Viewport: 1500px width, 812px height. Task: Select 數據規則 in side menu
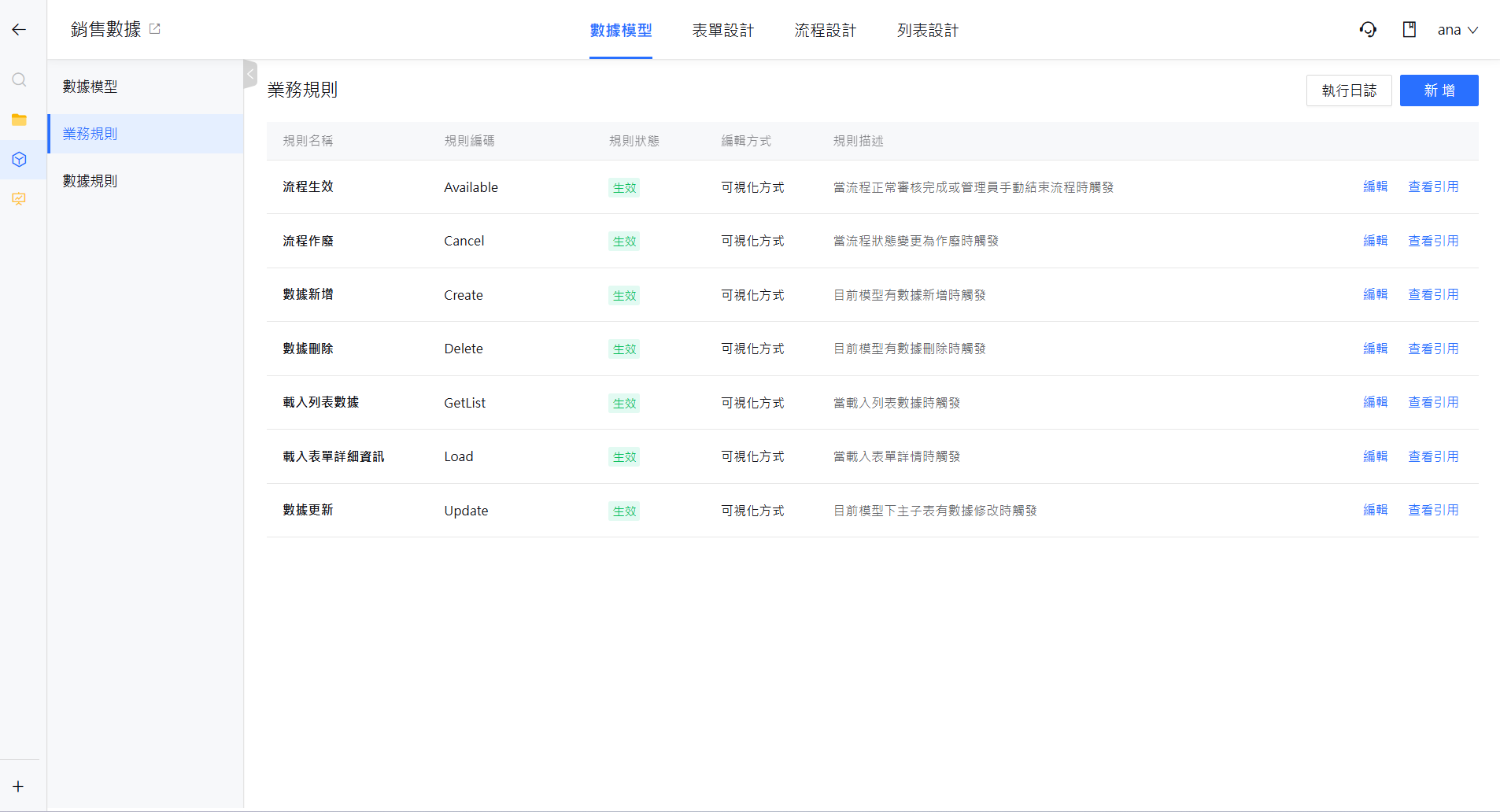click(x=146, y=181)
